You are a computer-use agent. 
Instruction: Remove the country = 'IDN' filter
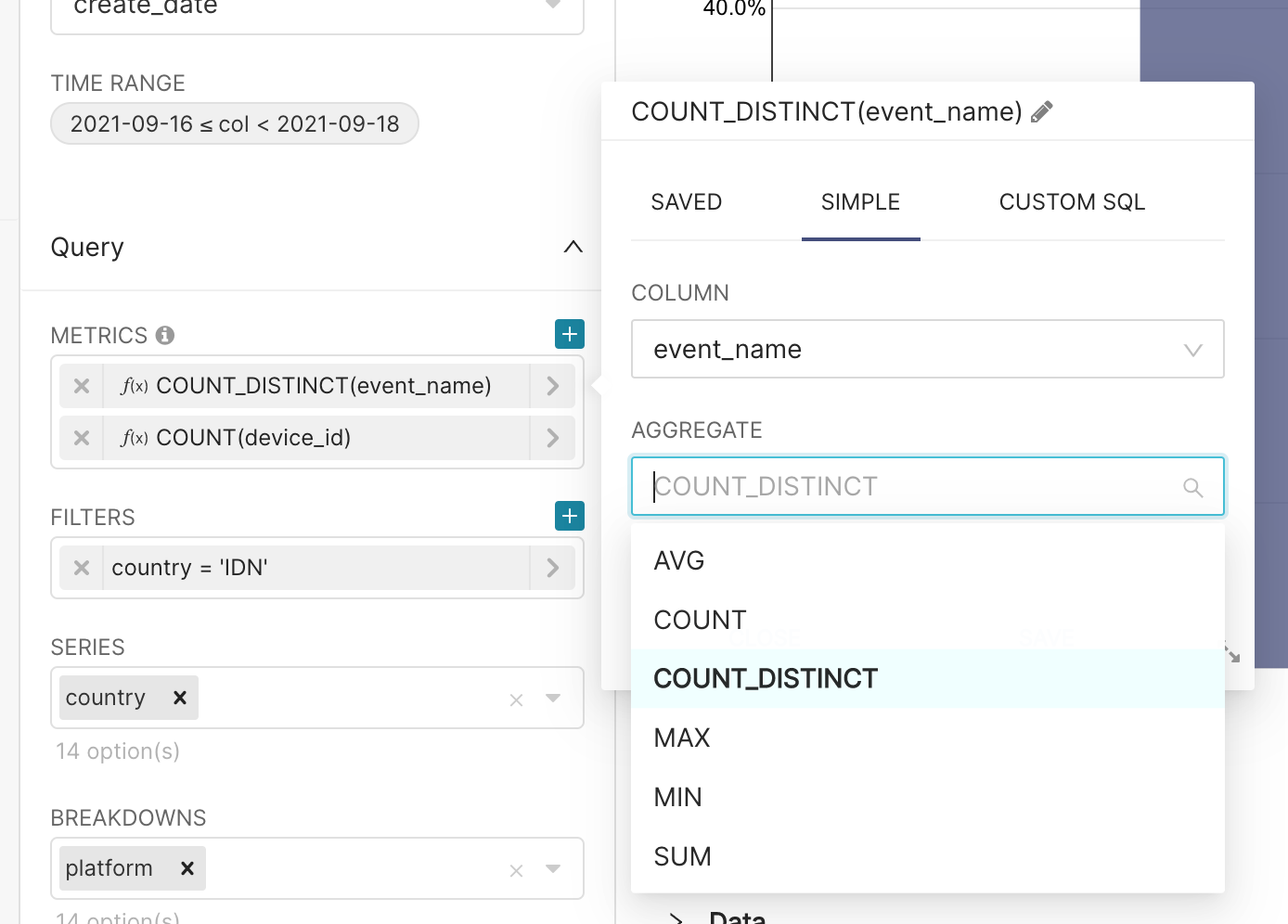81,567
